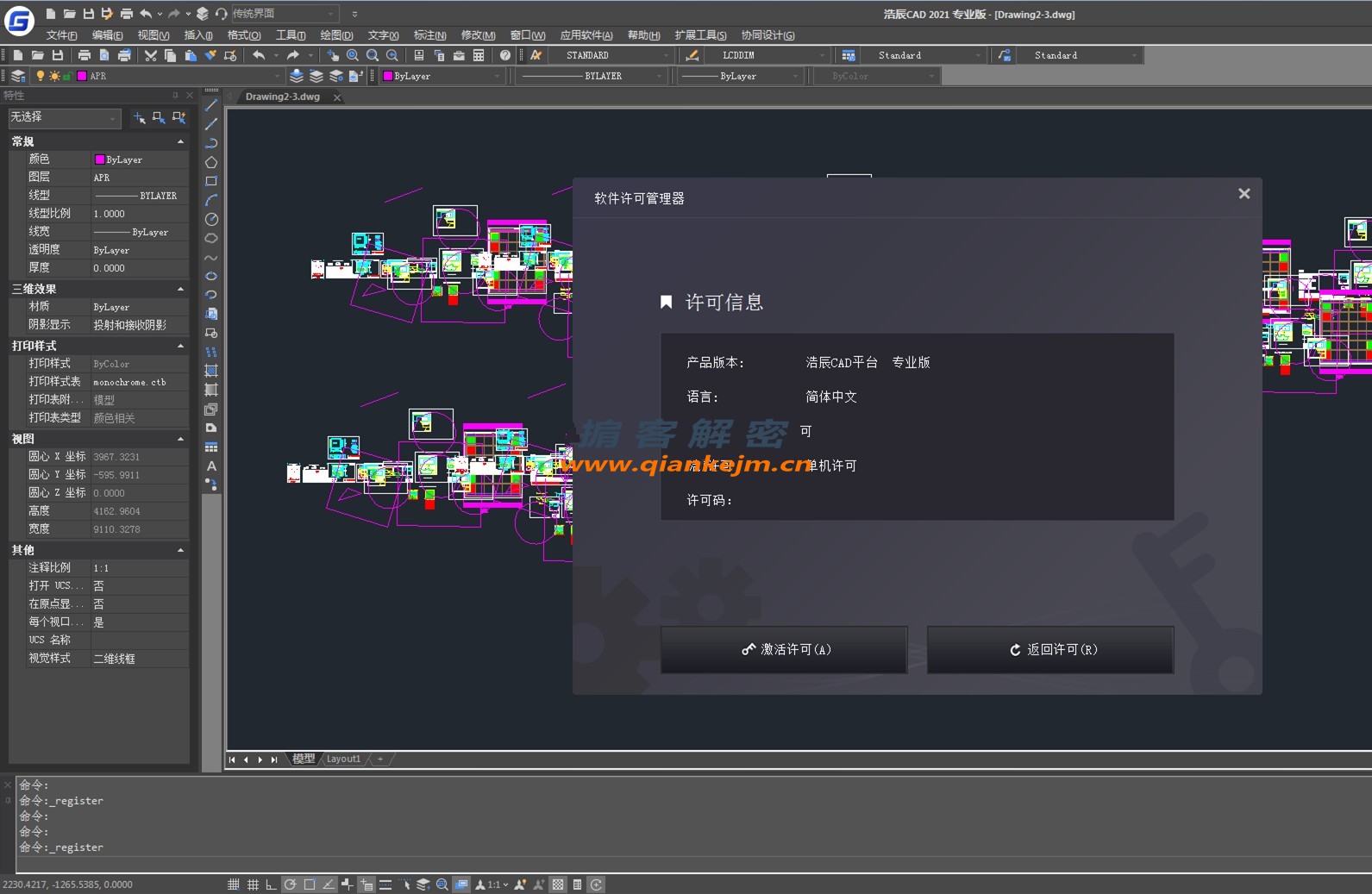The image size is (1372, 894).
Task: Collapse the 常规 properties section
Action: coord(180,141)
